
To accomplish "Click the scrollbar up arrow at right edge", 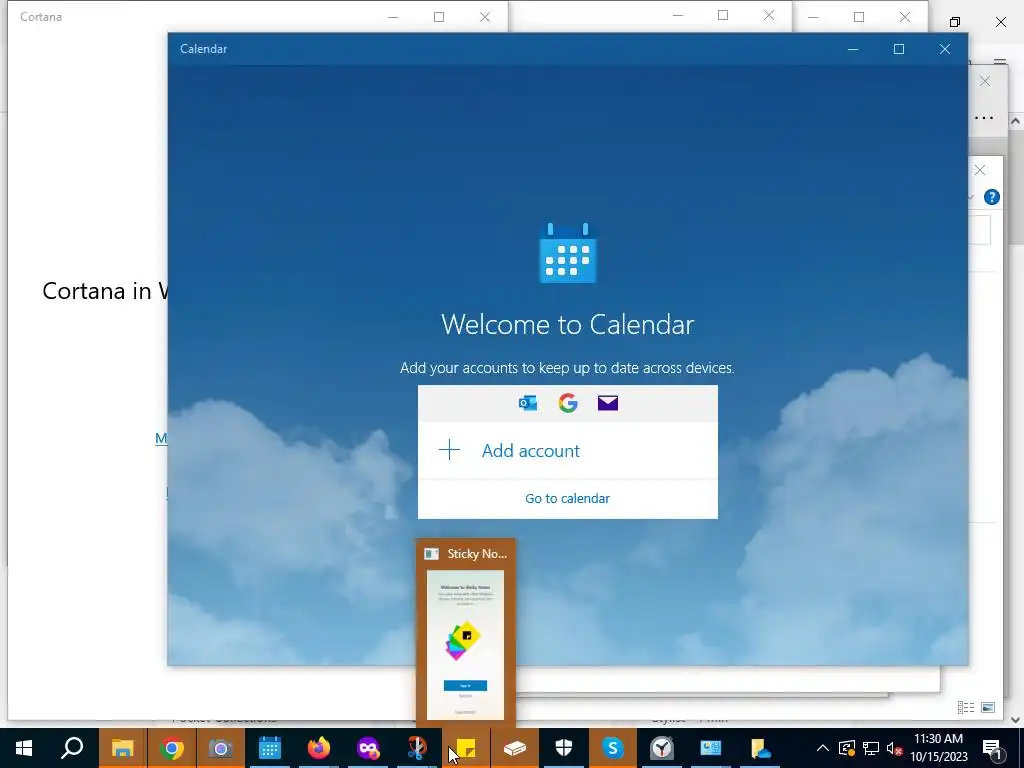I will [1016, 121].
